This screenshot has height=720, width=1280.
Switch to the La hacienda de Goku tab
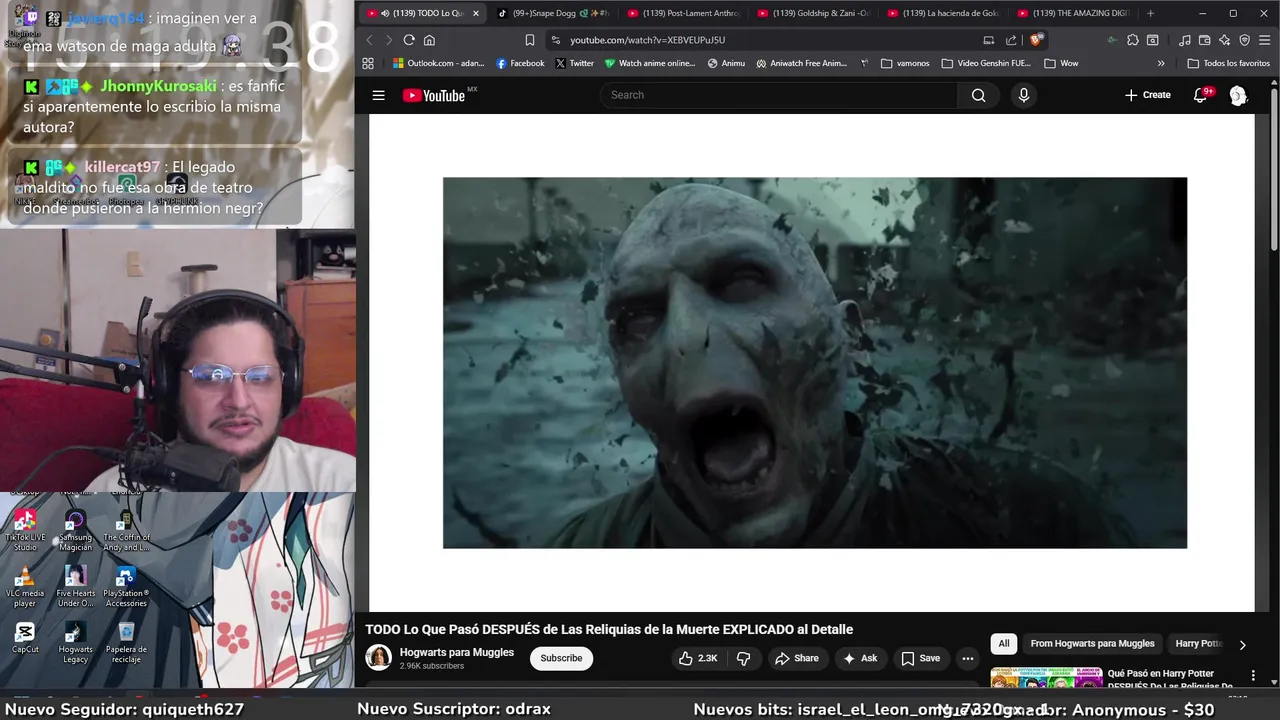pos(943,13)
